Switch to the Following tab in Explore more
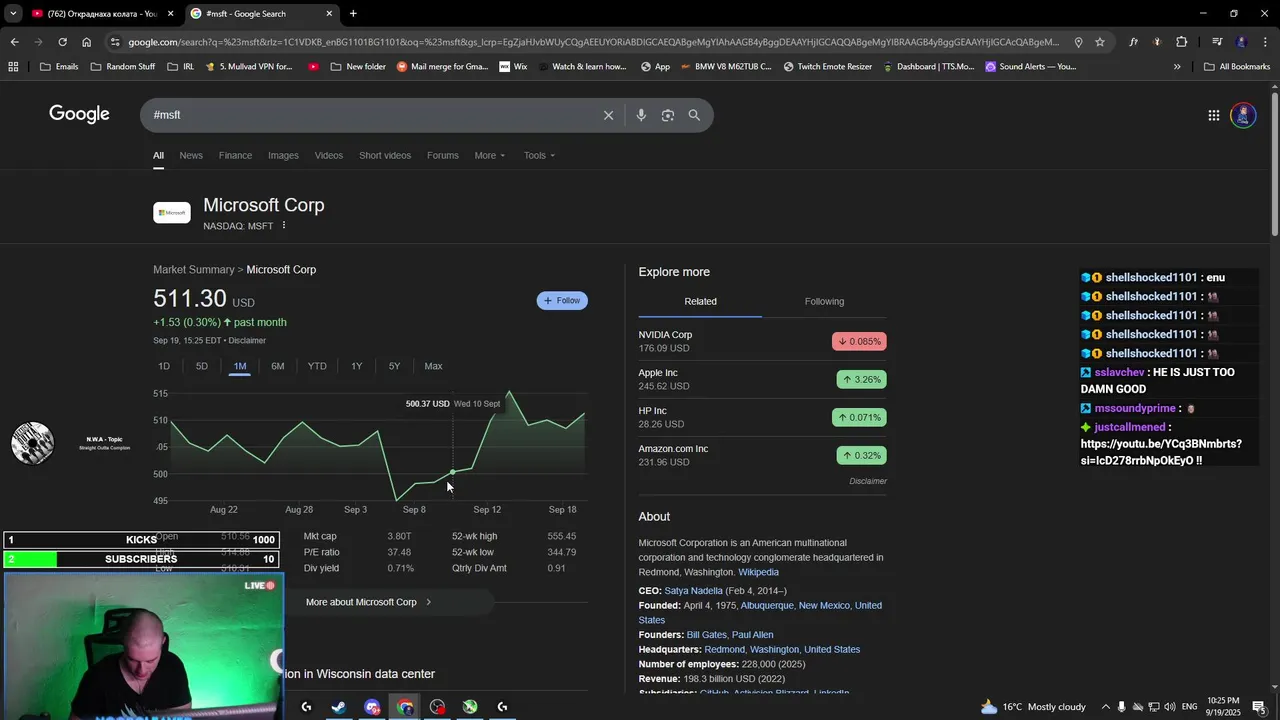This screenshot has height=720, width=1280. (824, 301)
